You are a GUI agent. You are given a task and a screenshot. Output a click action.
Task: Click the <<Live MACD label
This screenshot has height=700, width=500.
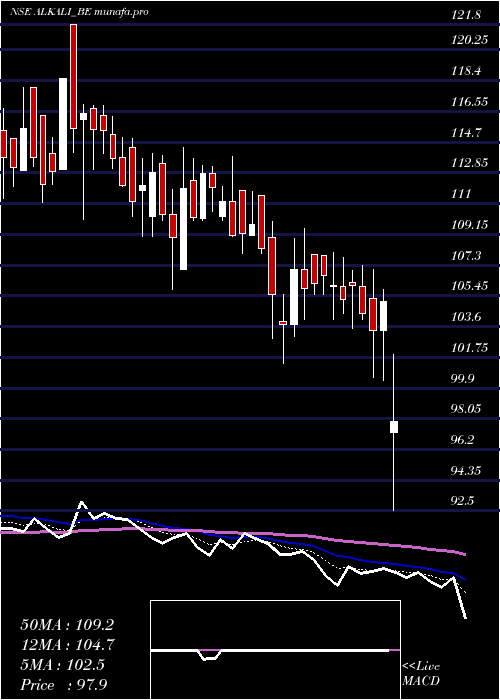click(x=421, y=674)
